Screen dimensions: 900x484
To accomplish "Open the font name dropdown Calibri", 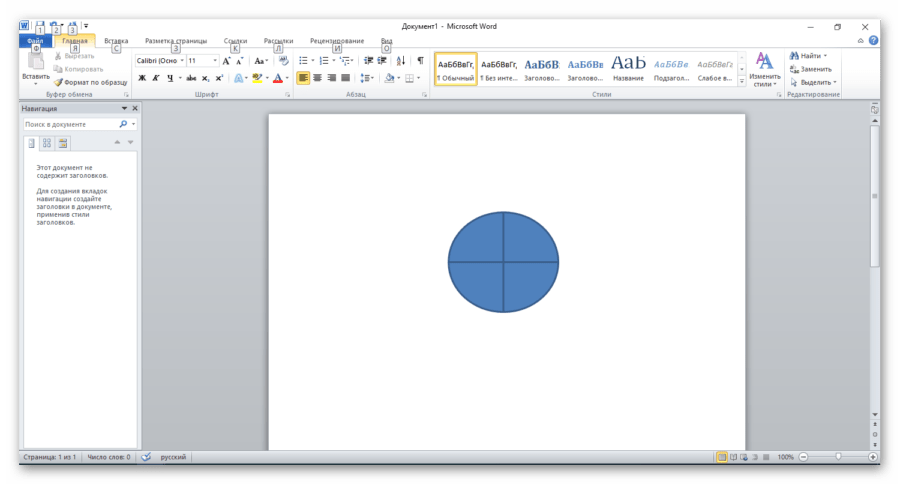I will pos(181,61).
